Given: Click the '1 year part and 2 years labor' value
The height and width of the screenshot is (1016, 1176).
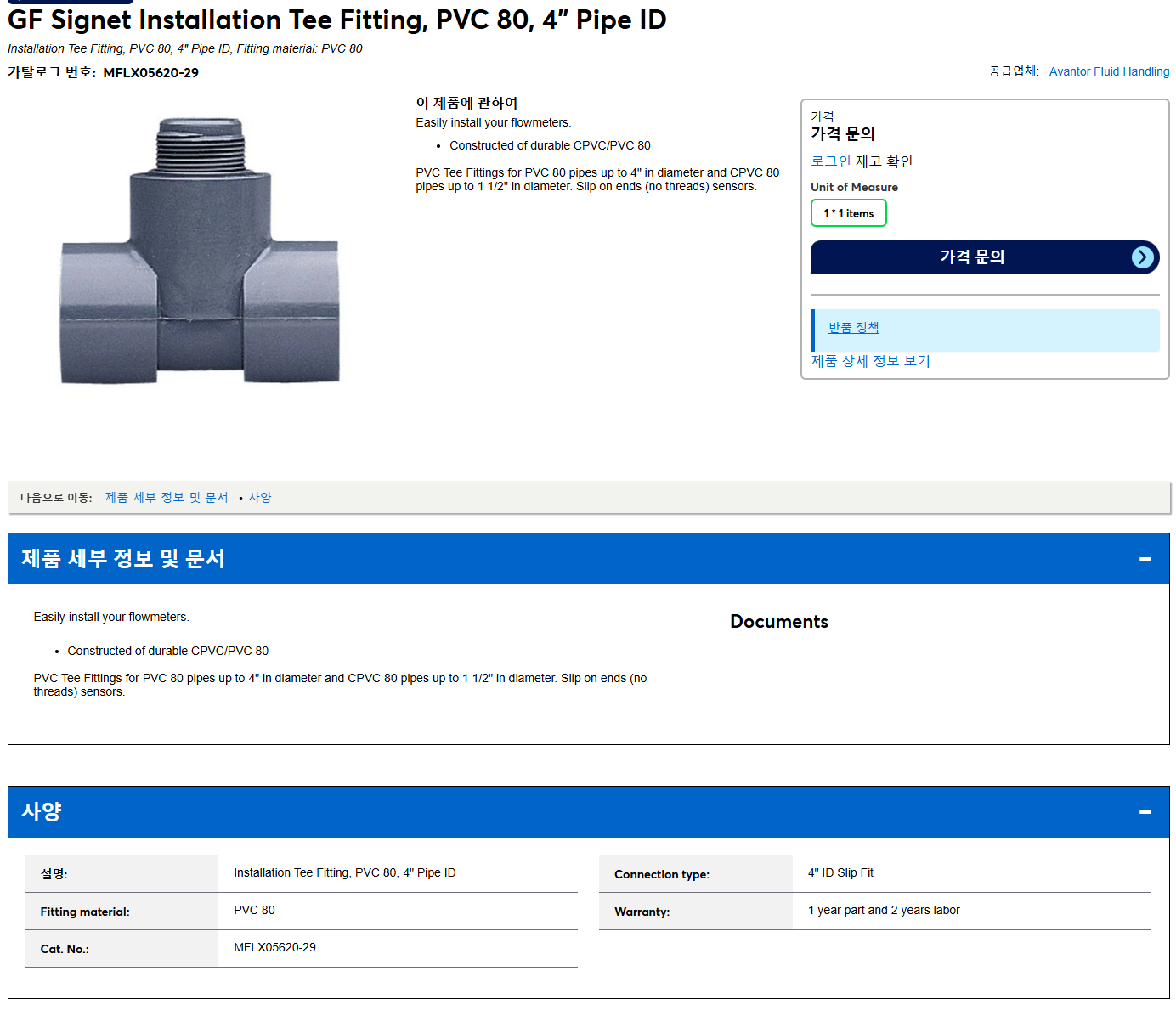Looking at the screenshot, I should click(x=884, y=911).
